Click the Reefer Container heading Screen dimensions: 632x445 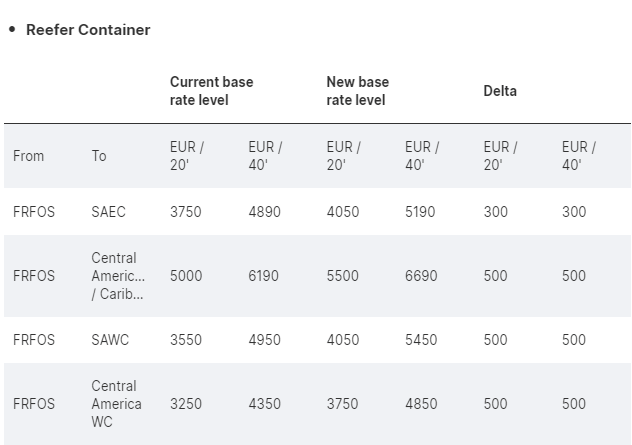coord(88,30)
